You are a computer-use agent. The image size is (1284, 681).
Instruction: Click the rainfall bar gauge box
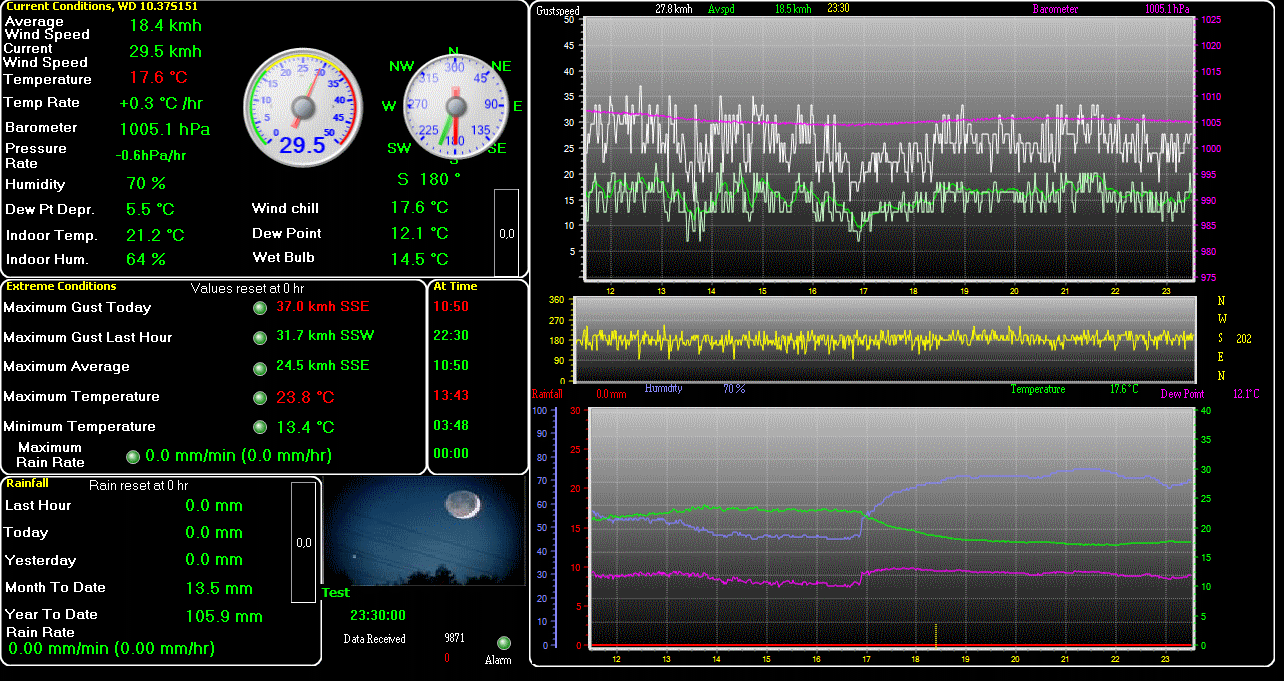pos(305,542)
